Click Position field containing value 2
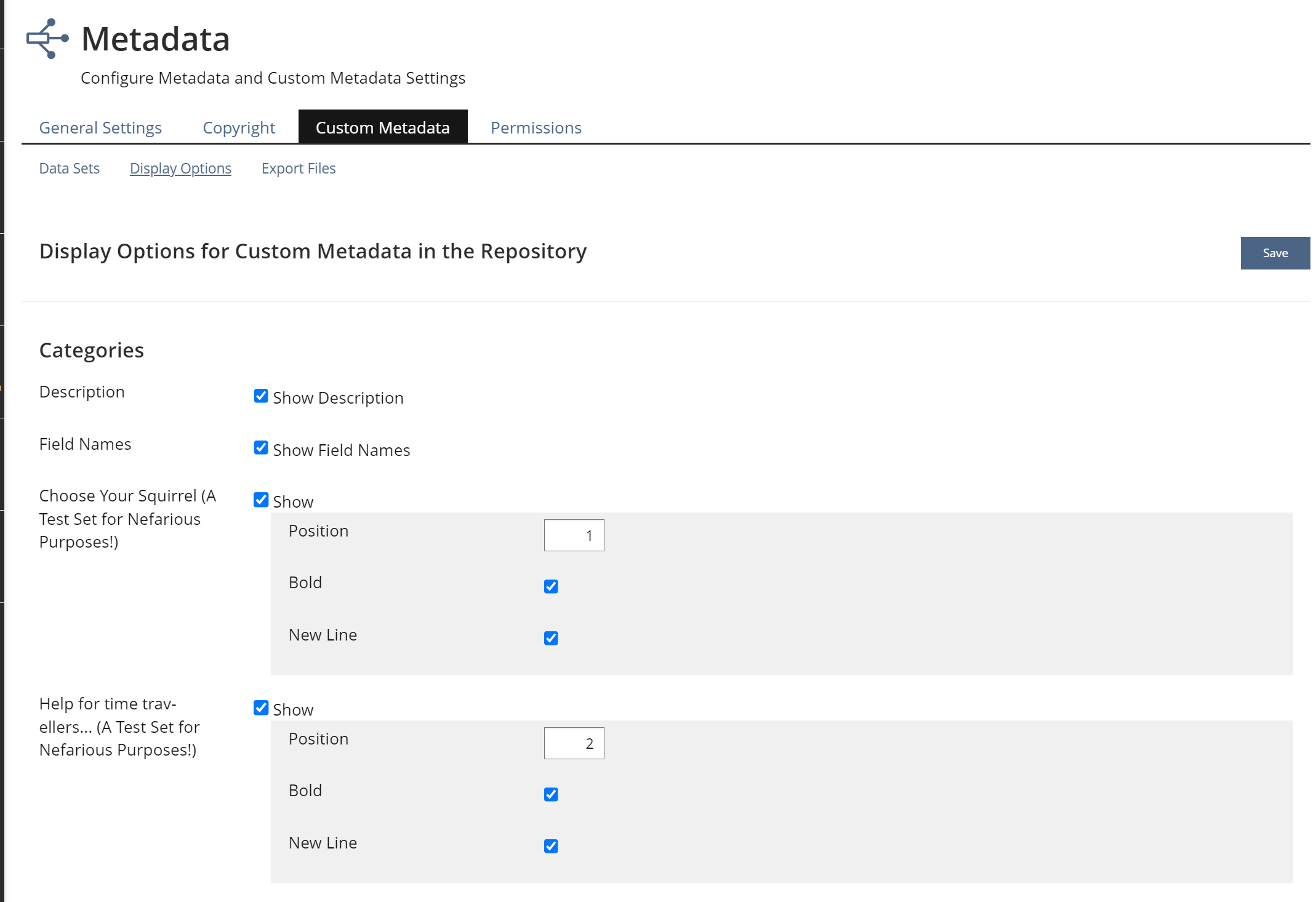 point(574,743)
